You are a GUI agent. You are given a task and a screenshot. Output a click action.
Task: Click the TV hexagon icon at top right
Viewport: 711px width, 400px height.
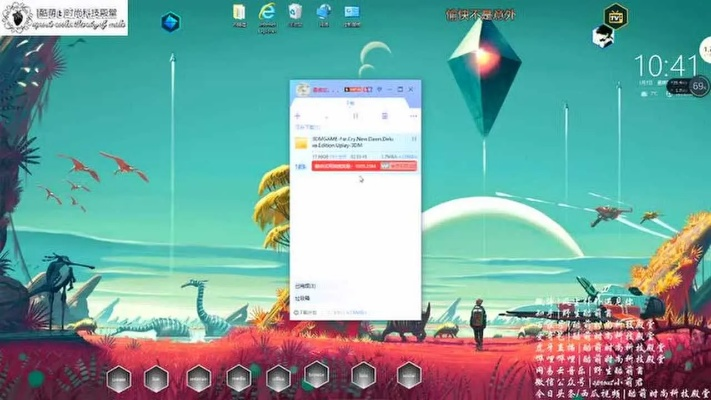[x=616, y=16]
